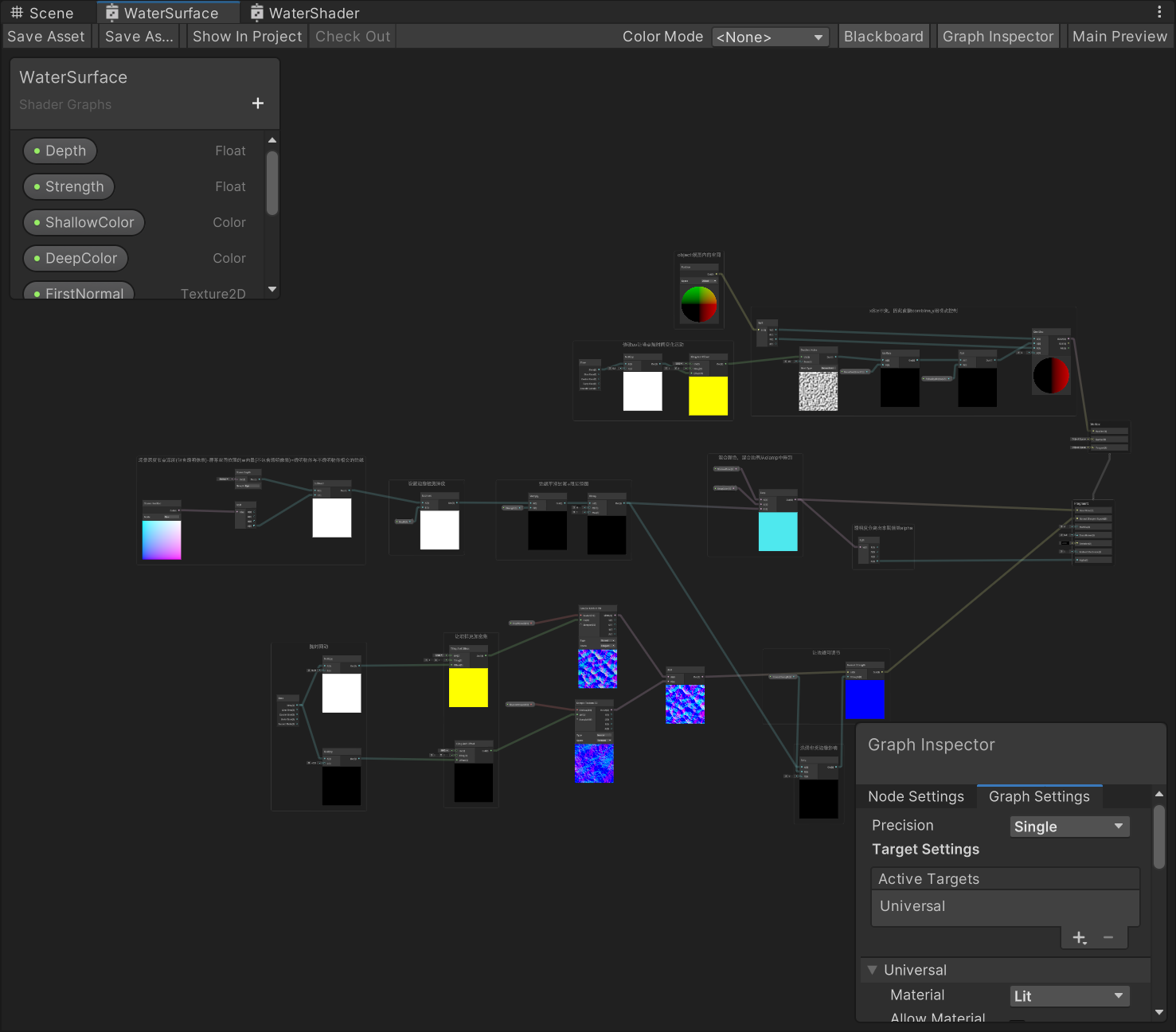1176x1032 pixels.
Task: Click the cyan-magenta gradient node preview
Action: click(162, 540)
